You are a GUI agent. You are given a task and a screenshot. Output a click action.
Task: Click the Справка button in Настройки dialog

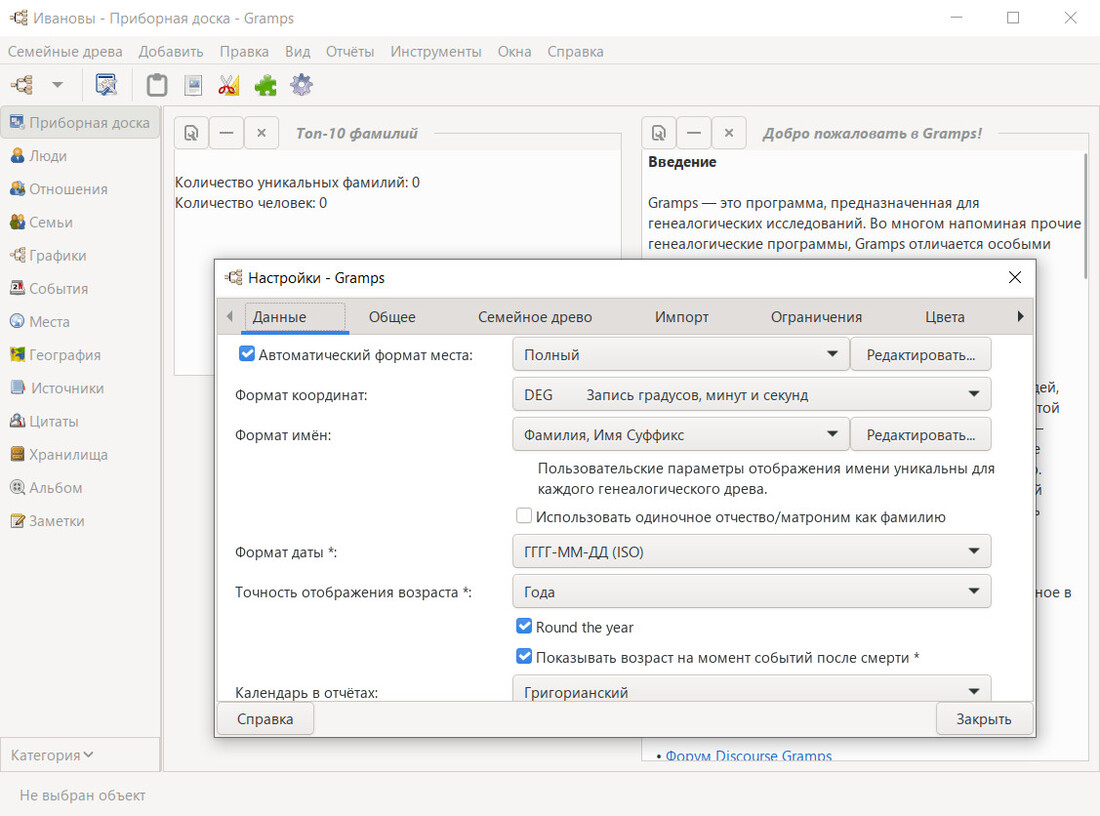pos(265,719)
